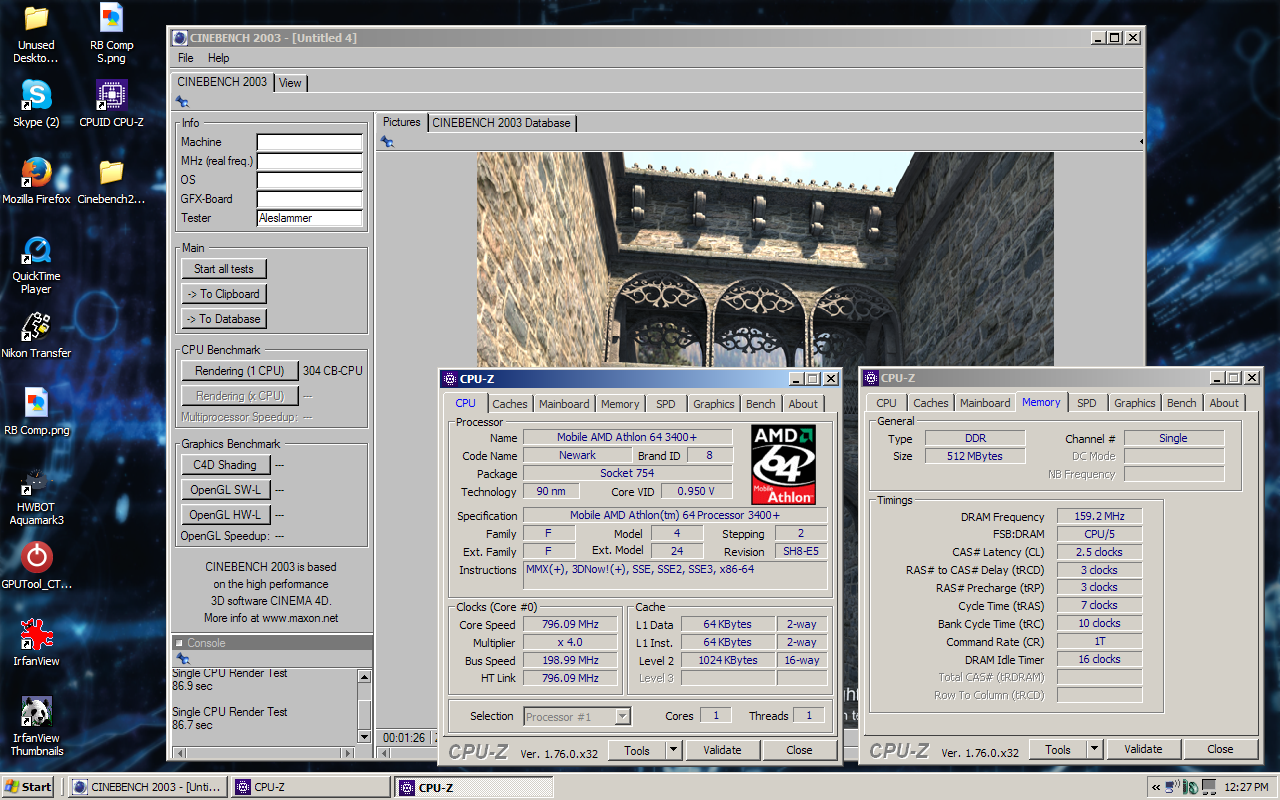This screenshot has width=1280, height=800.
Task: Open the Windows Start menu
Action: [29, 787]
